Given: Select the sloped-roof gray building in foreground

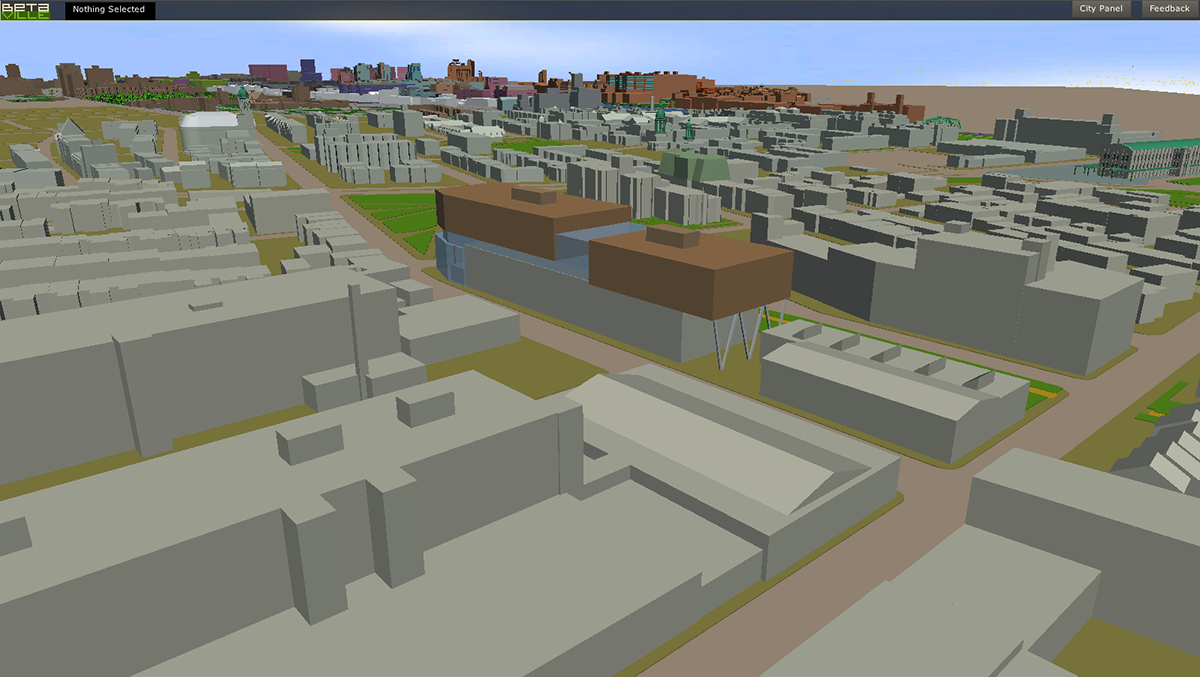Looking at the screenshot, I should click(730, 460).
